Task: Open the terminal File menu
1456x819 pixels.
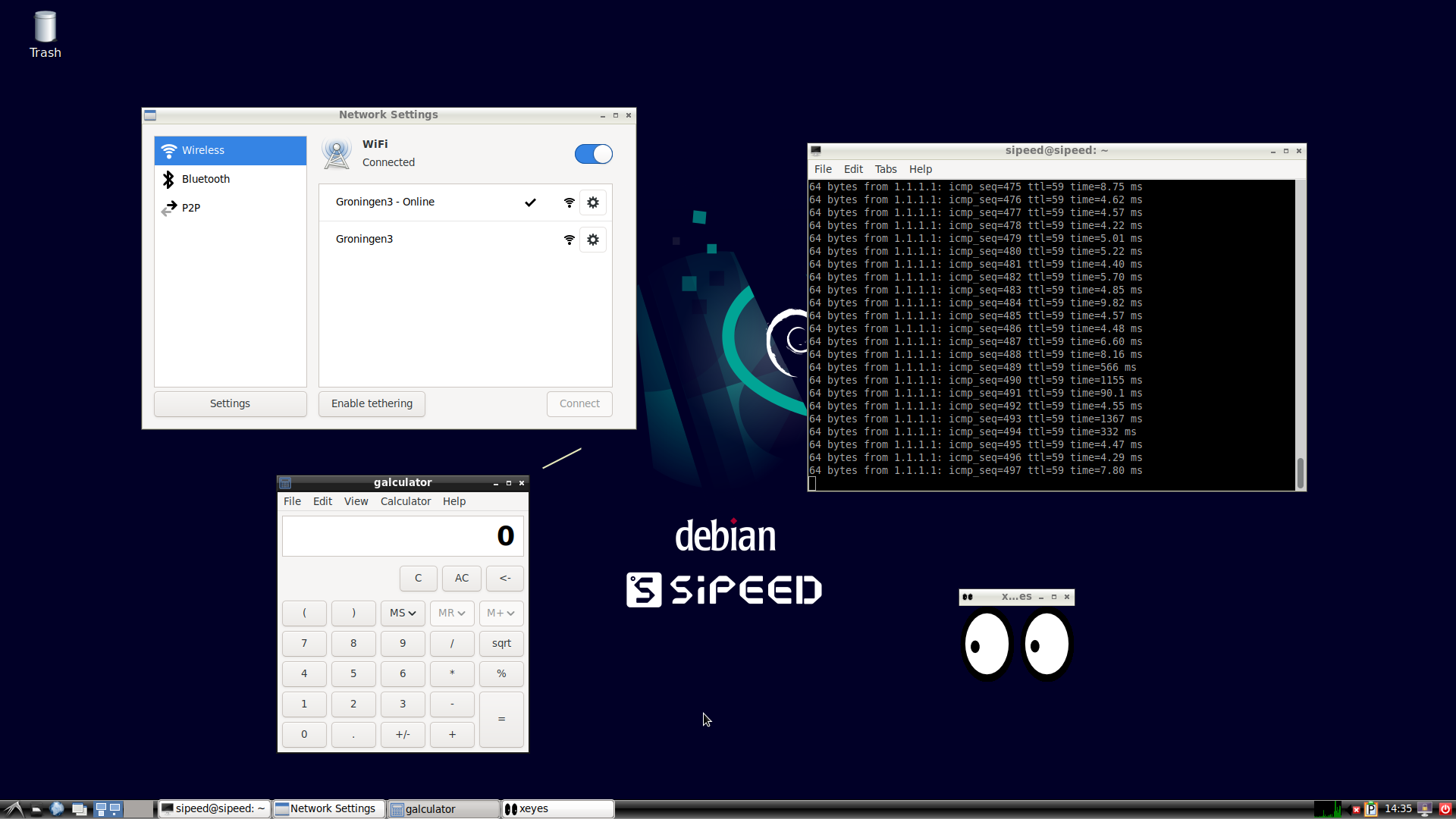Action: (823, 169)
